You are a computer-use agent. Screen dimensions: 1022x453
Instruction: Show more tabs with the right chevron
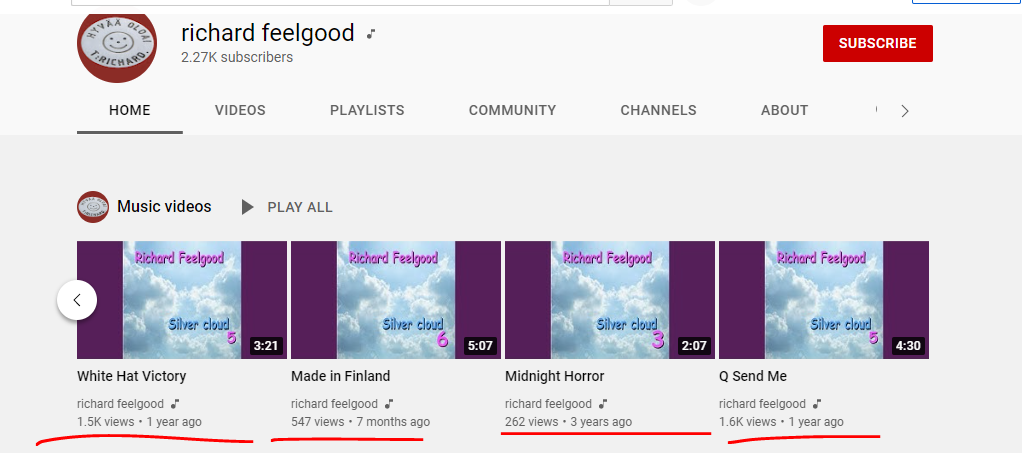click(905, 111)
